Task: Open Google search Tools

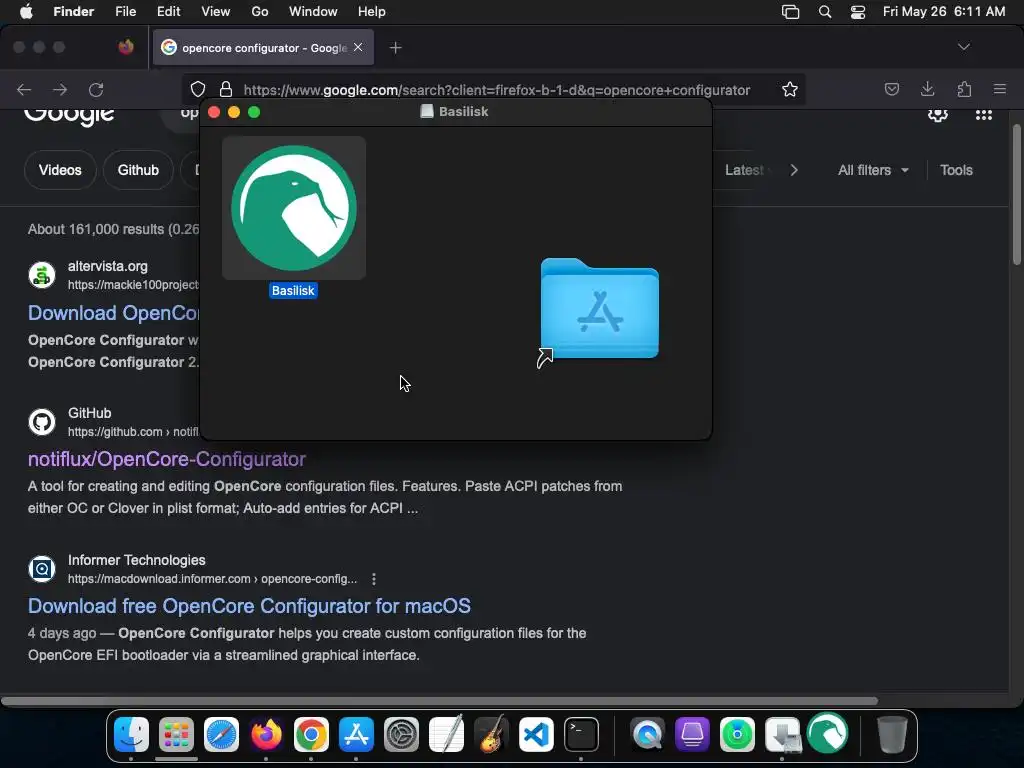Action: tap(956, 170)
